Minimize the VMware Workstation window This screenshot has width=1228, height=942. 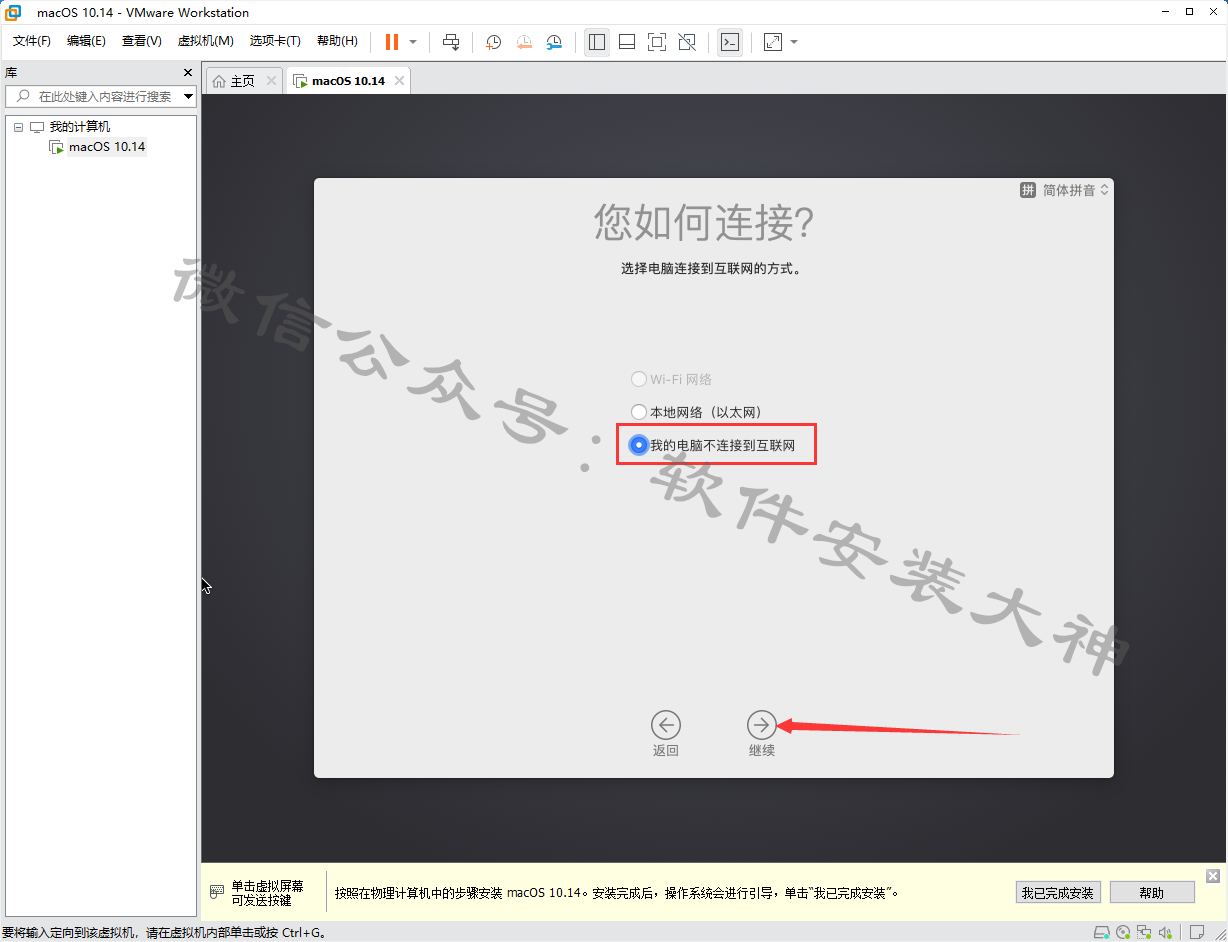(x=1165, y=12)
